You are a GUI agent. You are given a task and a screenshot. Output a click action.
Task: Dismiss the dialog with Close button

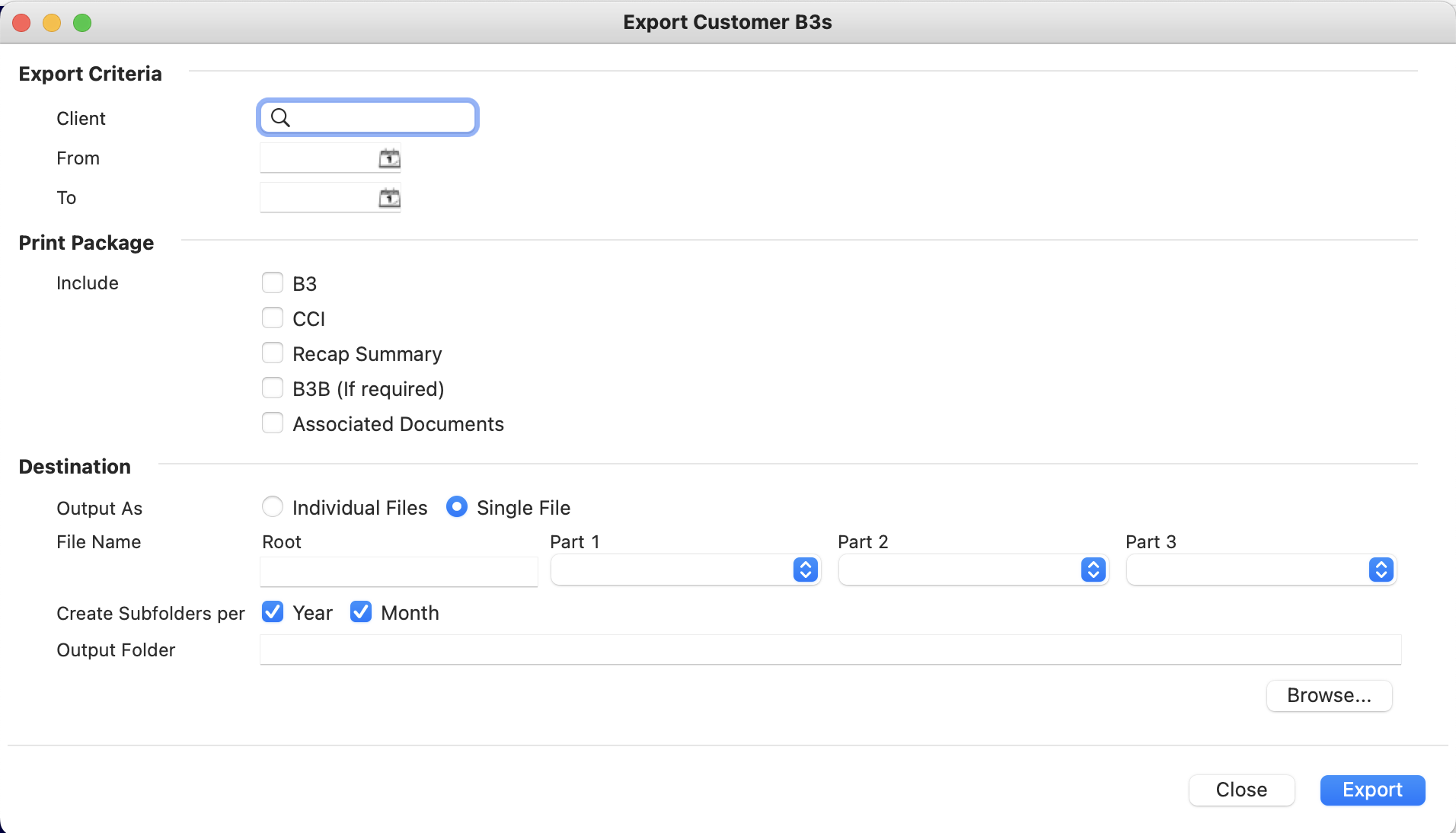(1241, 790)
